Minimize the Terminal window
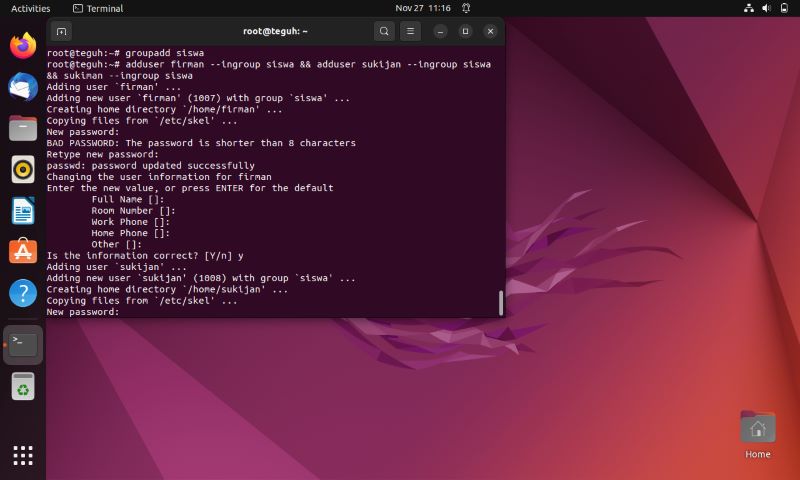The image size is (800, 480). click(440, 31)
